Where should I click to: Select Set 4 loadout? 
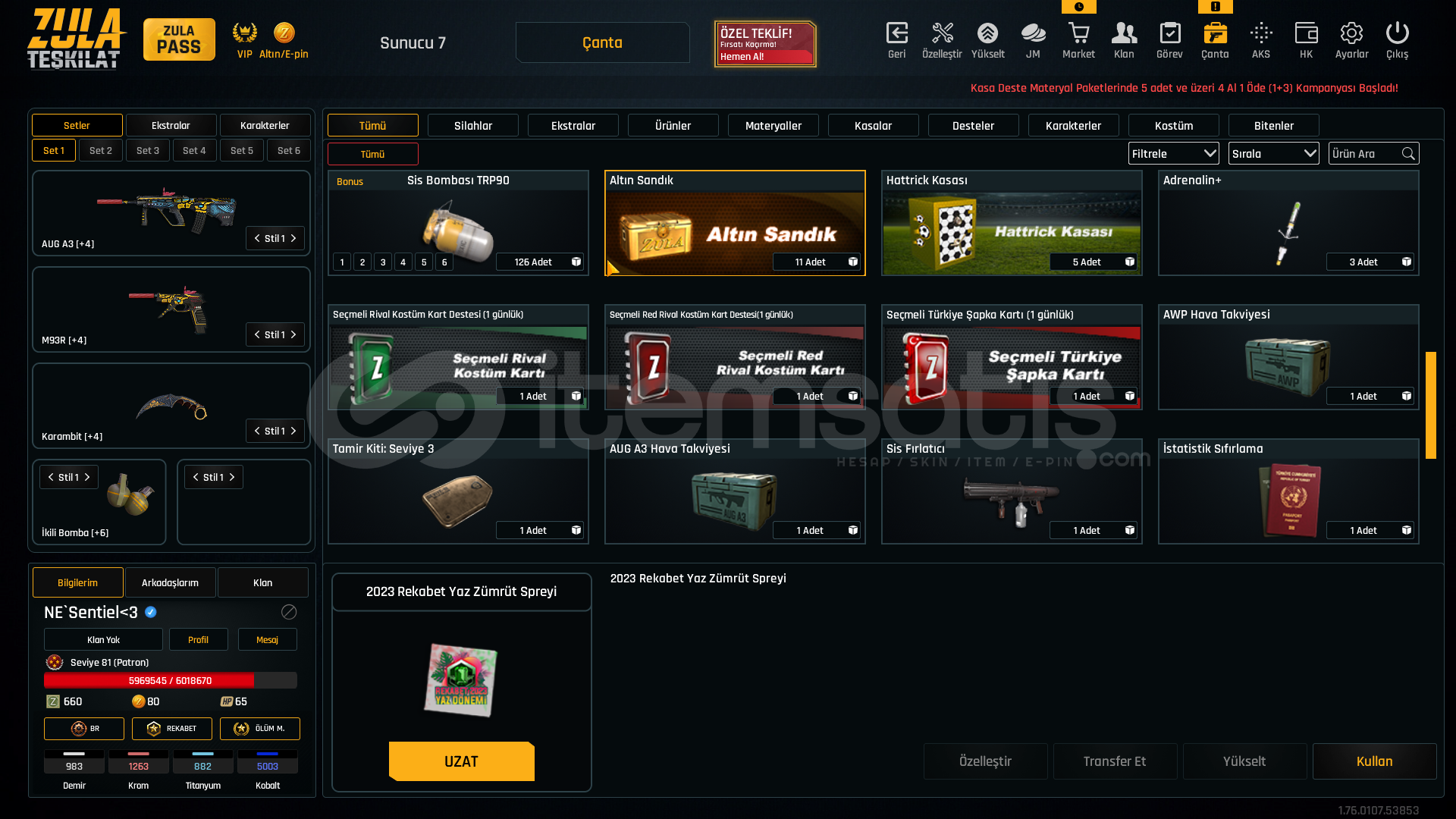194,150
